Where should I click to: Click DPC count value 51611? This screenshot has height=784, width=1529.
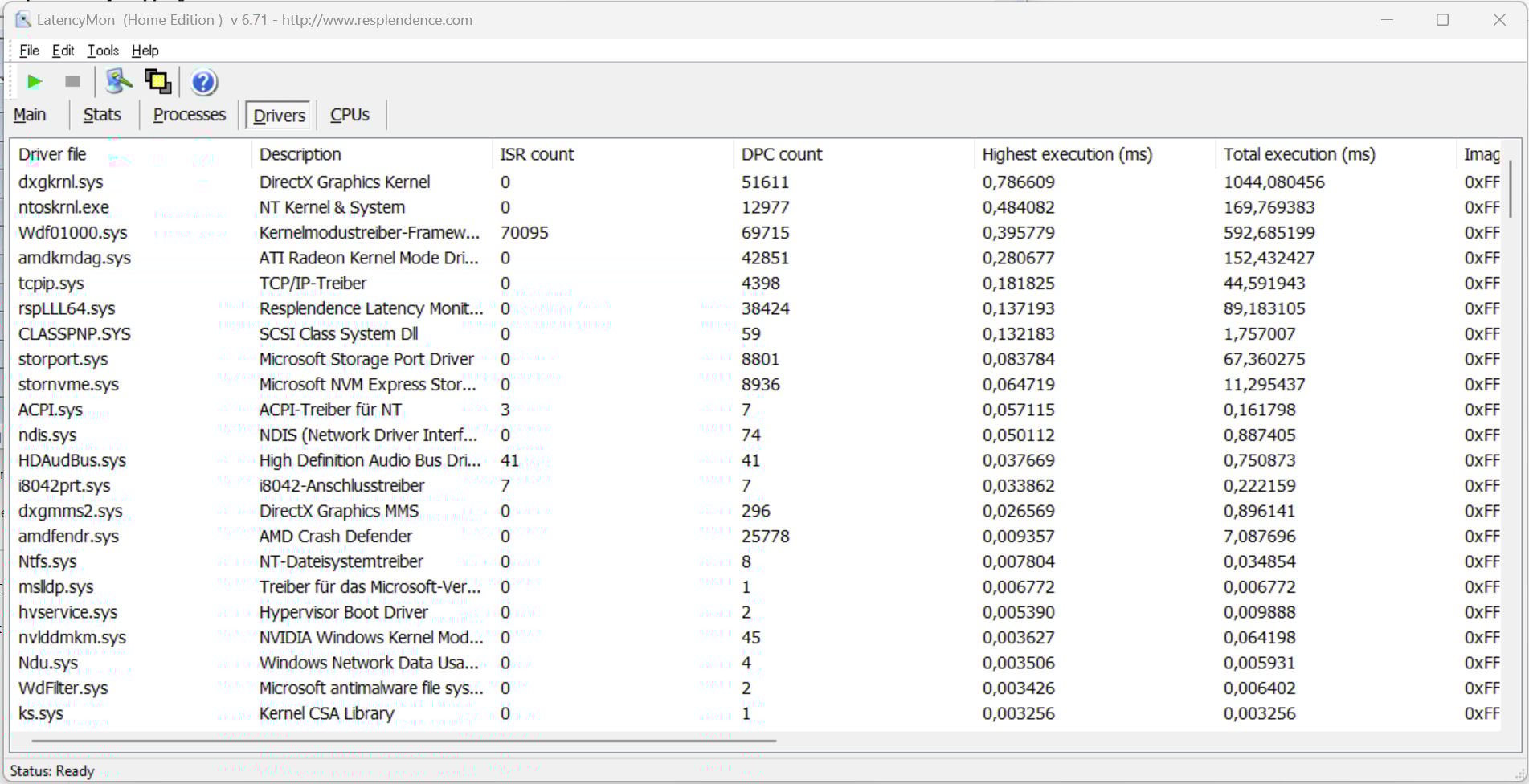(765, 182)
